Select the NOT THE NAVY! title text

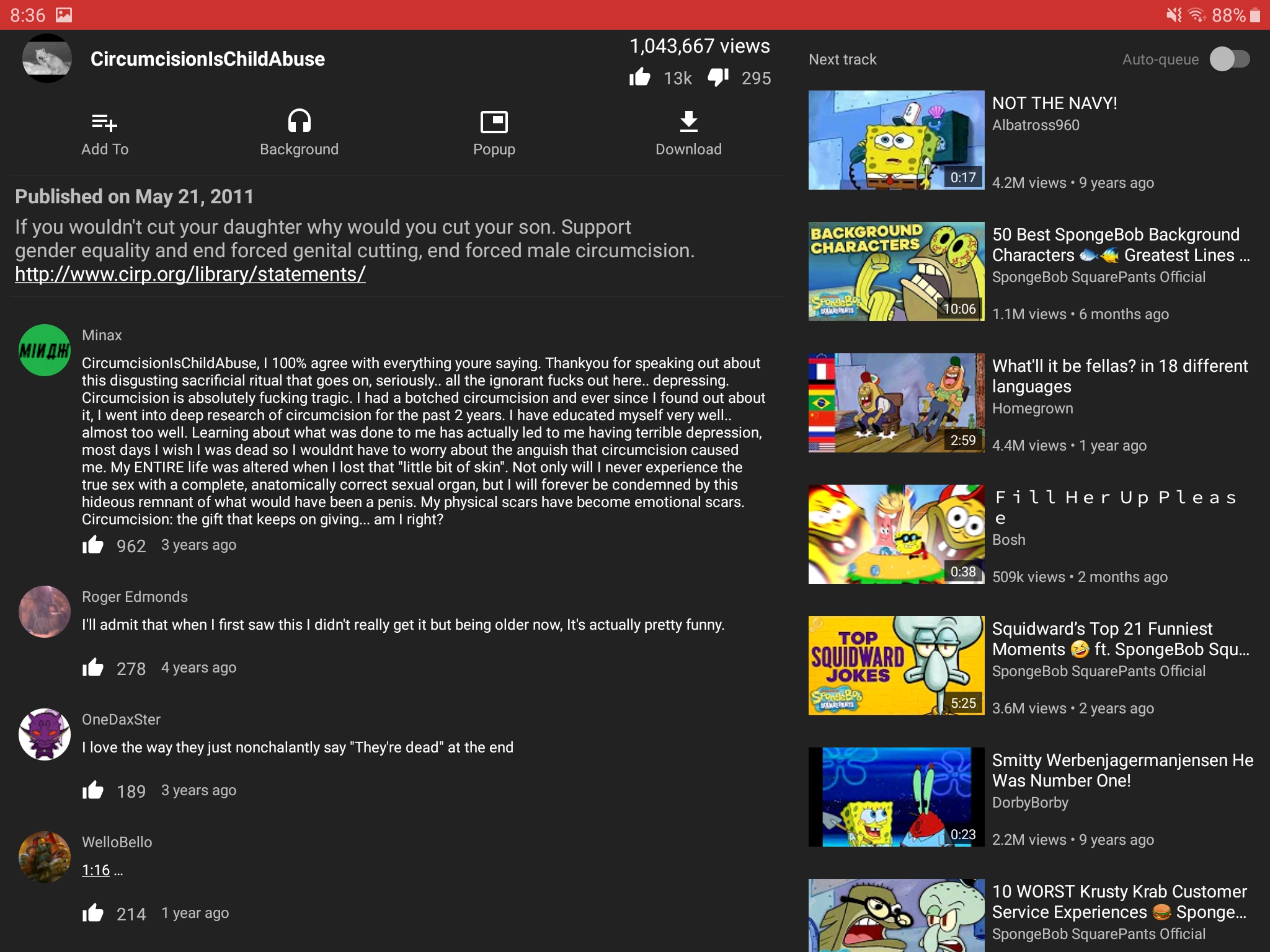[x=1055, y=103]
